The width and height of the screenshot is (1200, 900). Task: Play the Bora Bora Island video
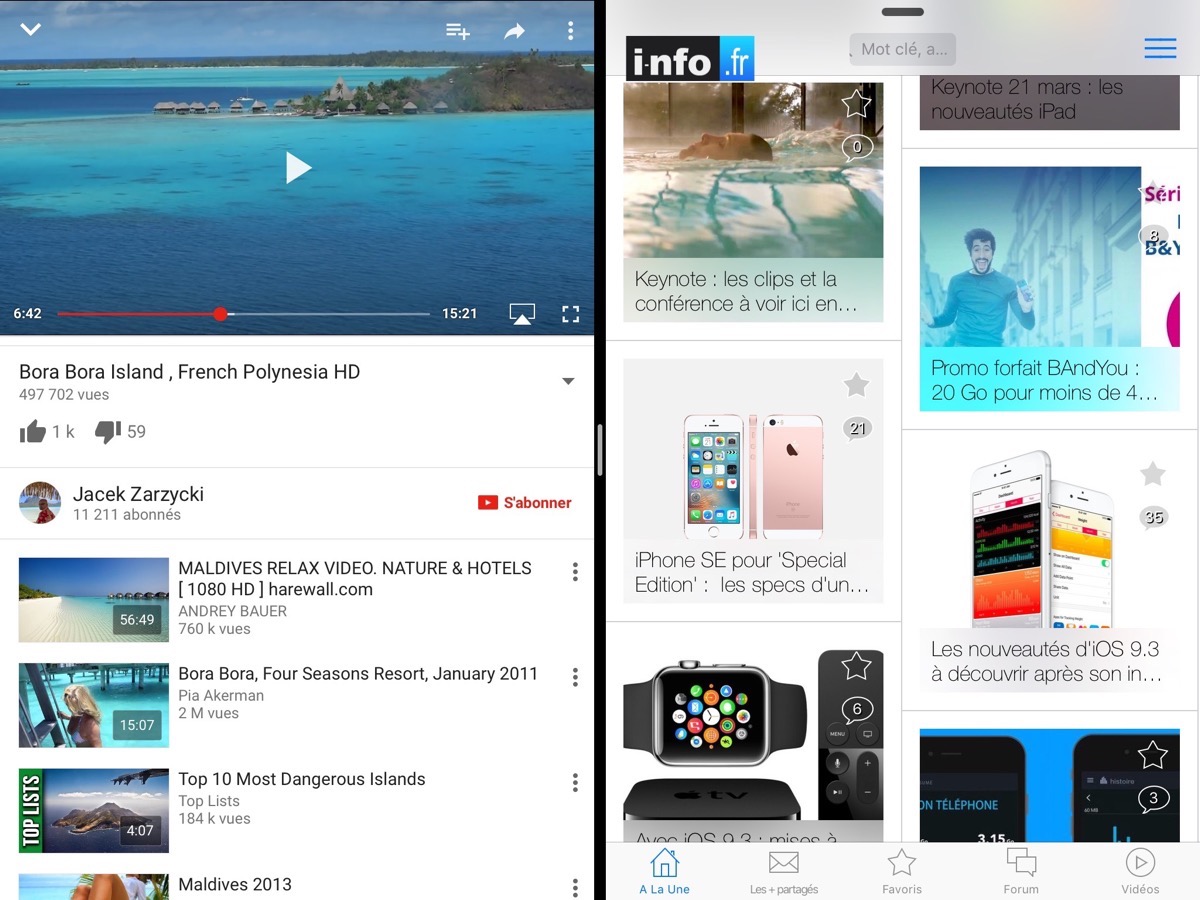[297, 167]
